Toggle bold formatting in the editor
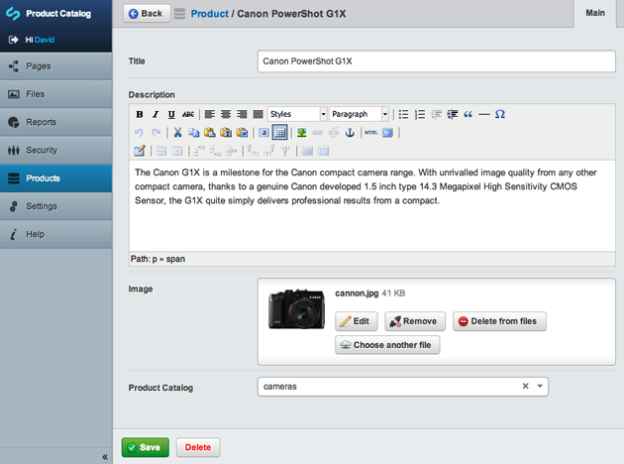The width and height of the screenshot is (624, 464). 139,114
